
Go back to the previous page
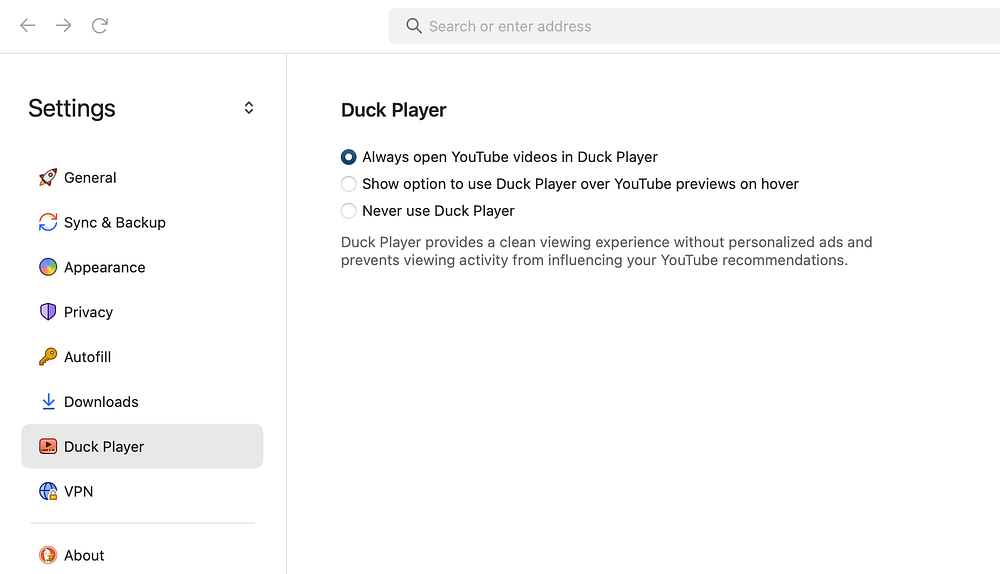click(28, 26)
